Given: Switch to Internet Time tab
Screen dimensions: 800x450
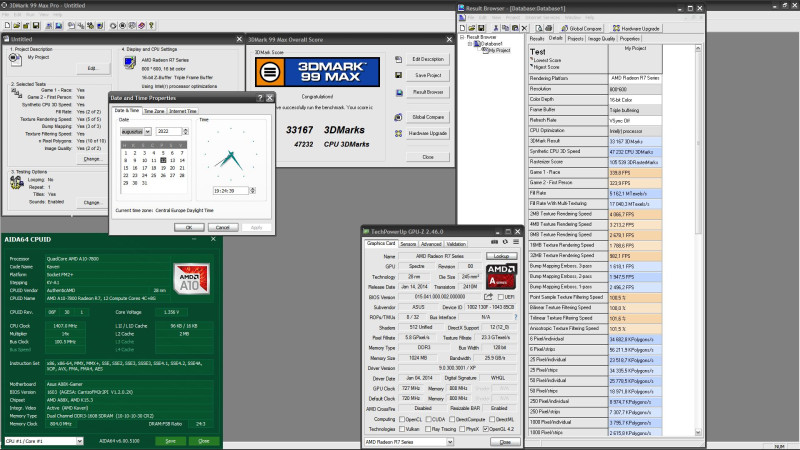Looking at the screenshot, I should pyautogui.click(x=183, y=111).
